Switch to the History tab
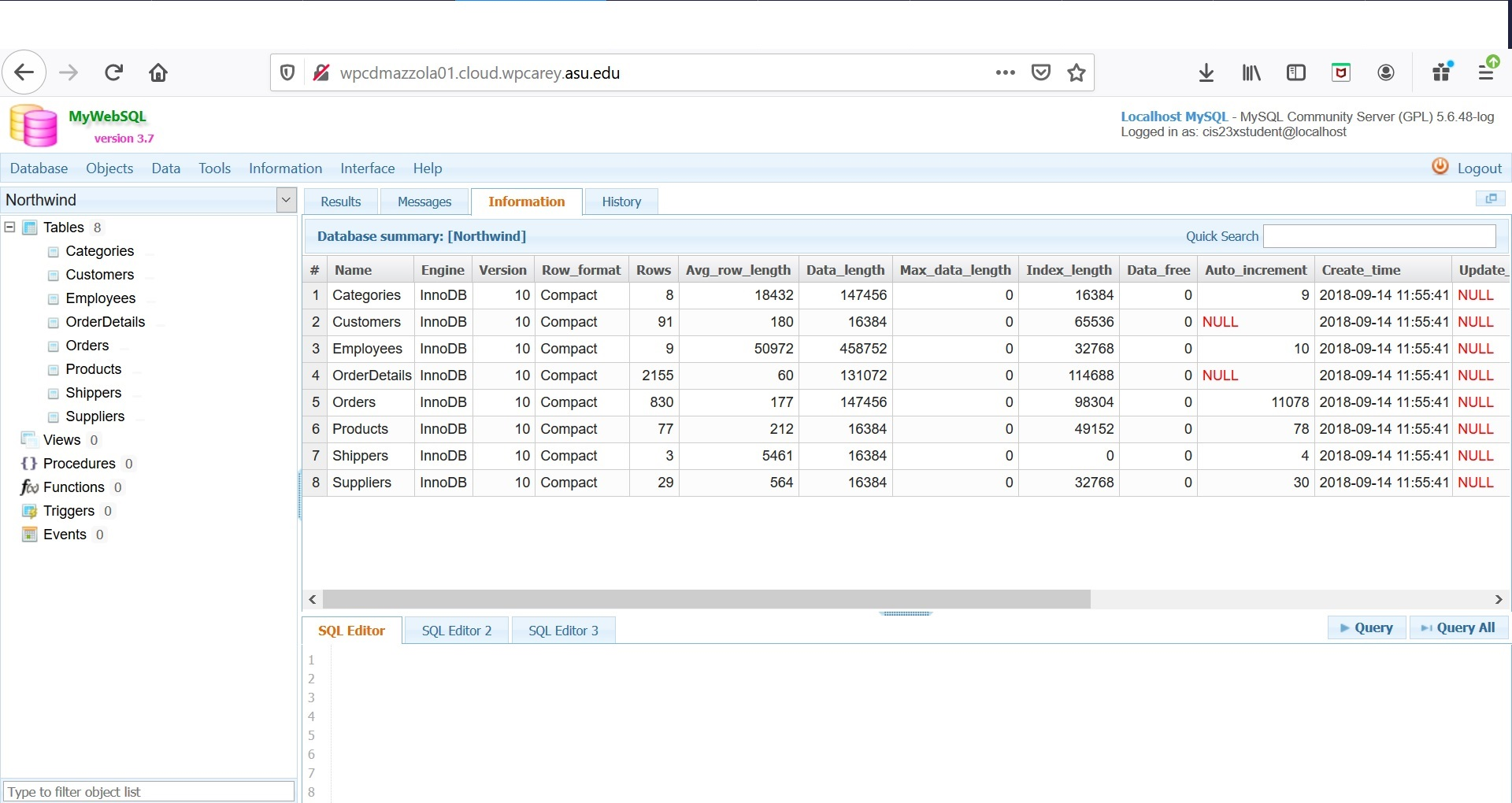This screenshot has height=803, width=1512. click(x=621, y=202)
